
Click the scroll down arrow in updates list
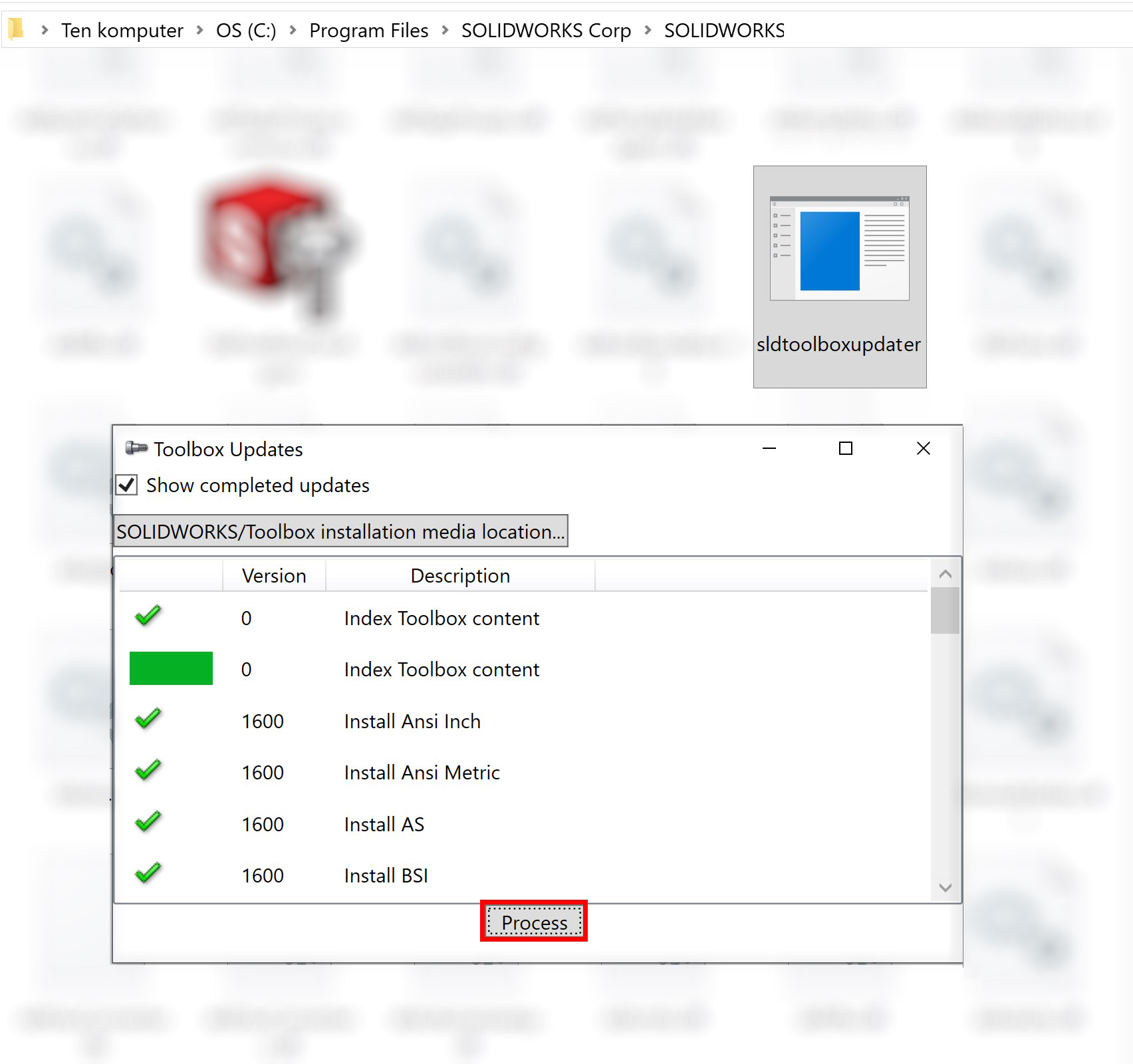(x=945, y=887)
